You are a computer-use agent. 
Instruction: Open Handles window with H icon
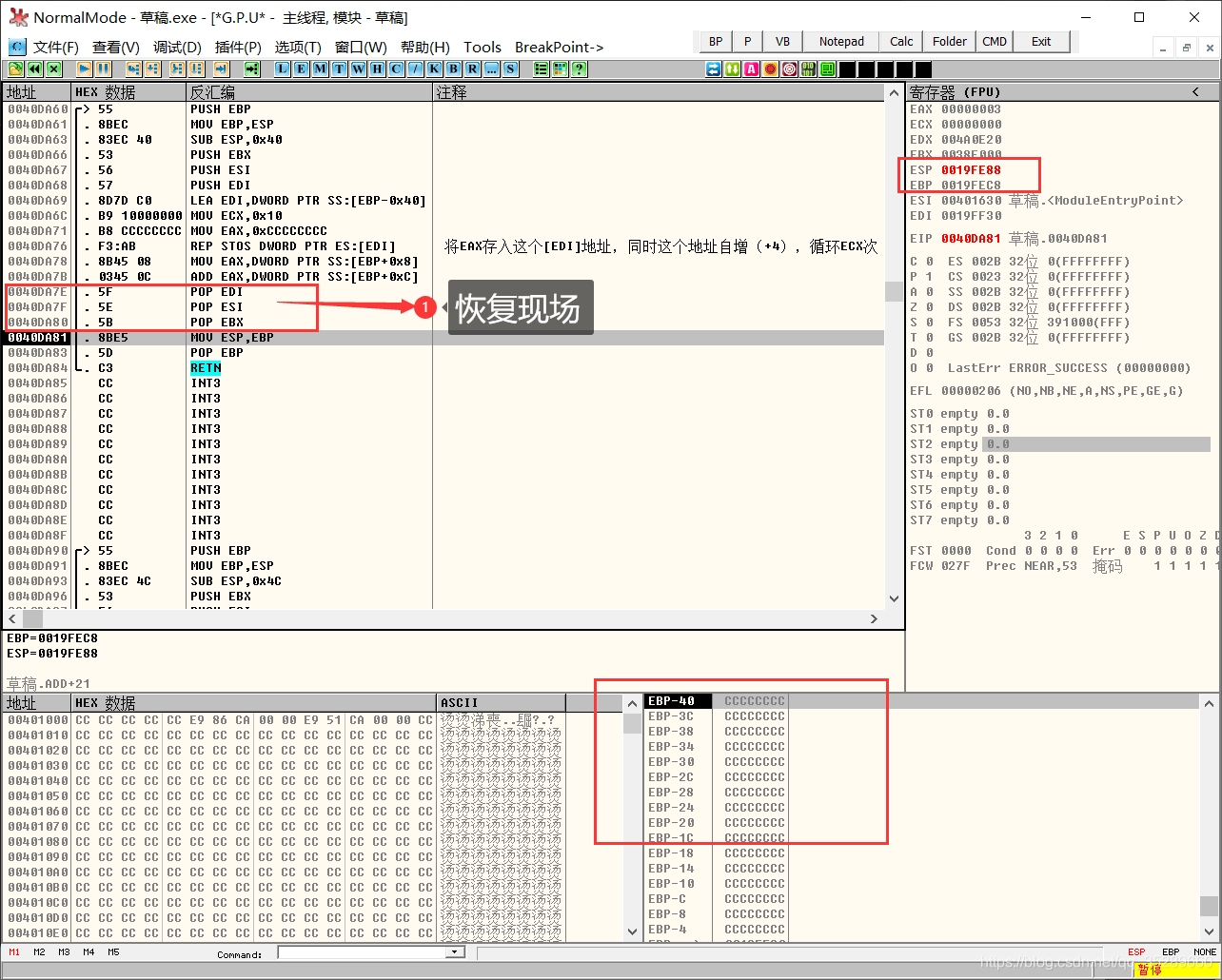pyautogui.click(x=377, y=69)
